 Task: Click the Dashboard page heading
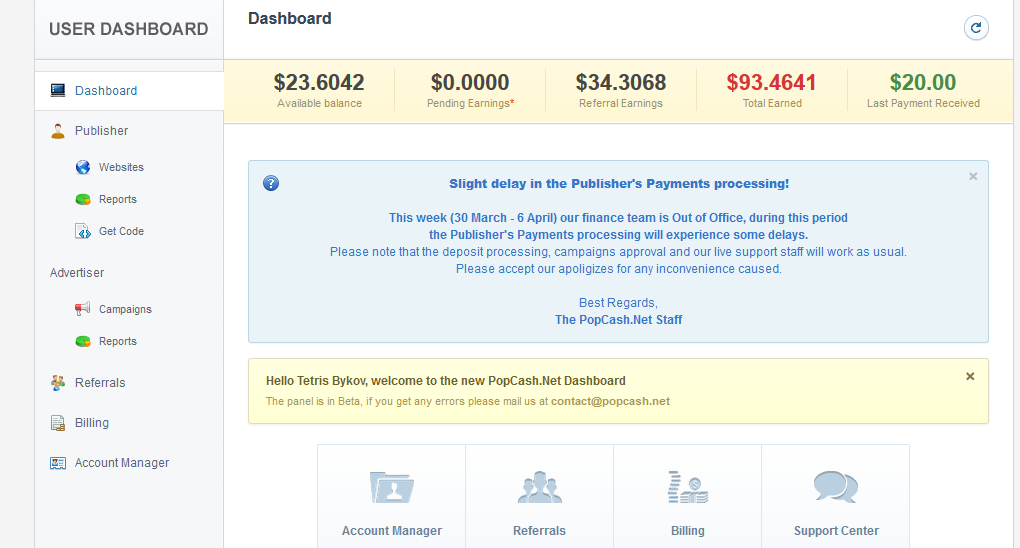289,18
